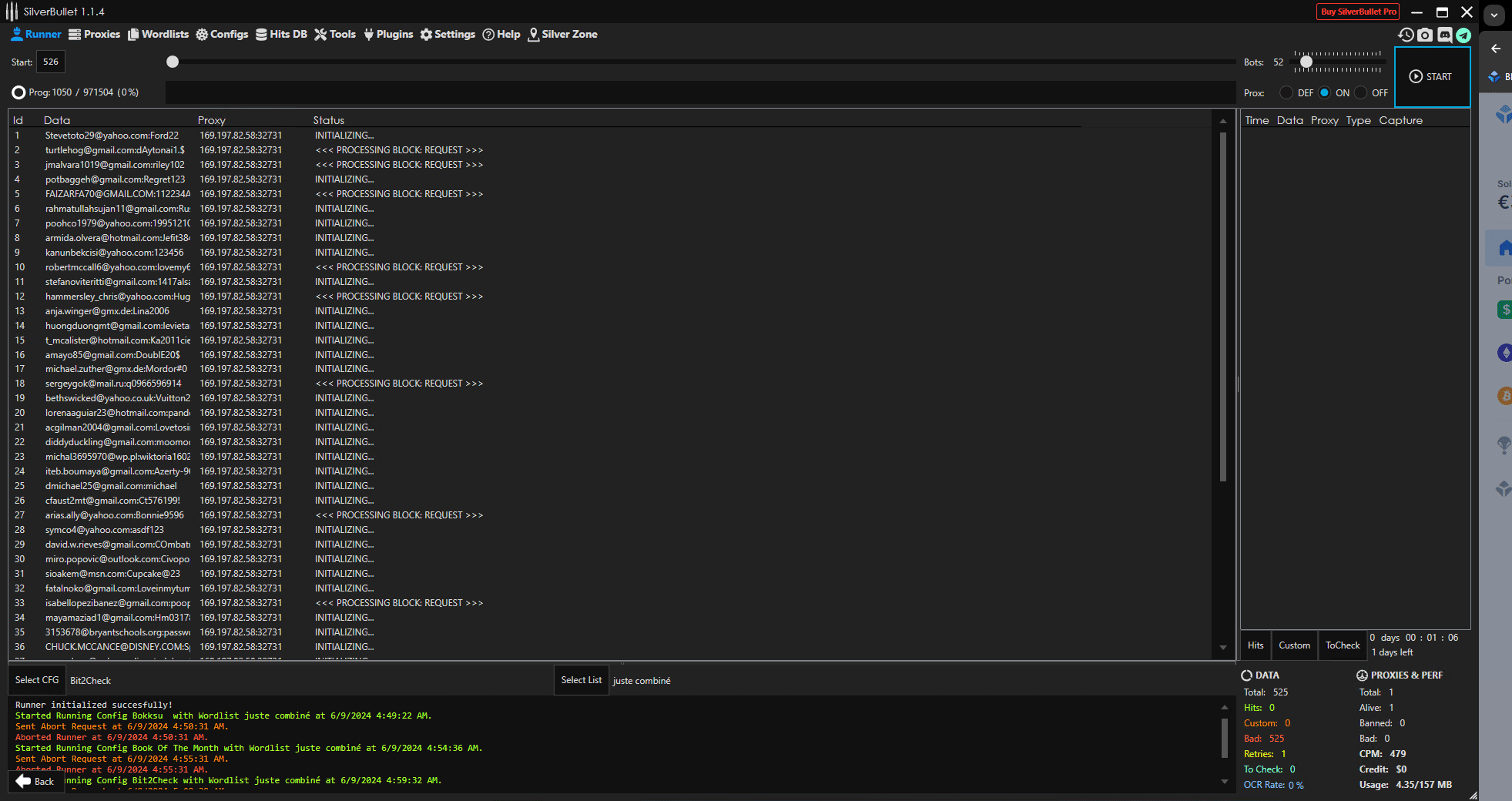Expand the chevron dropdown at top right
Image resolution: width=1512 pixels, height=801 pixels.
click(1494, 14)
